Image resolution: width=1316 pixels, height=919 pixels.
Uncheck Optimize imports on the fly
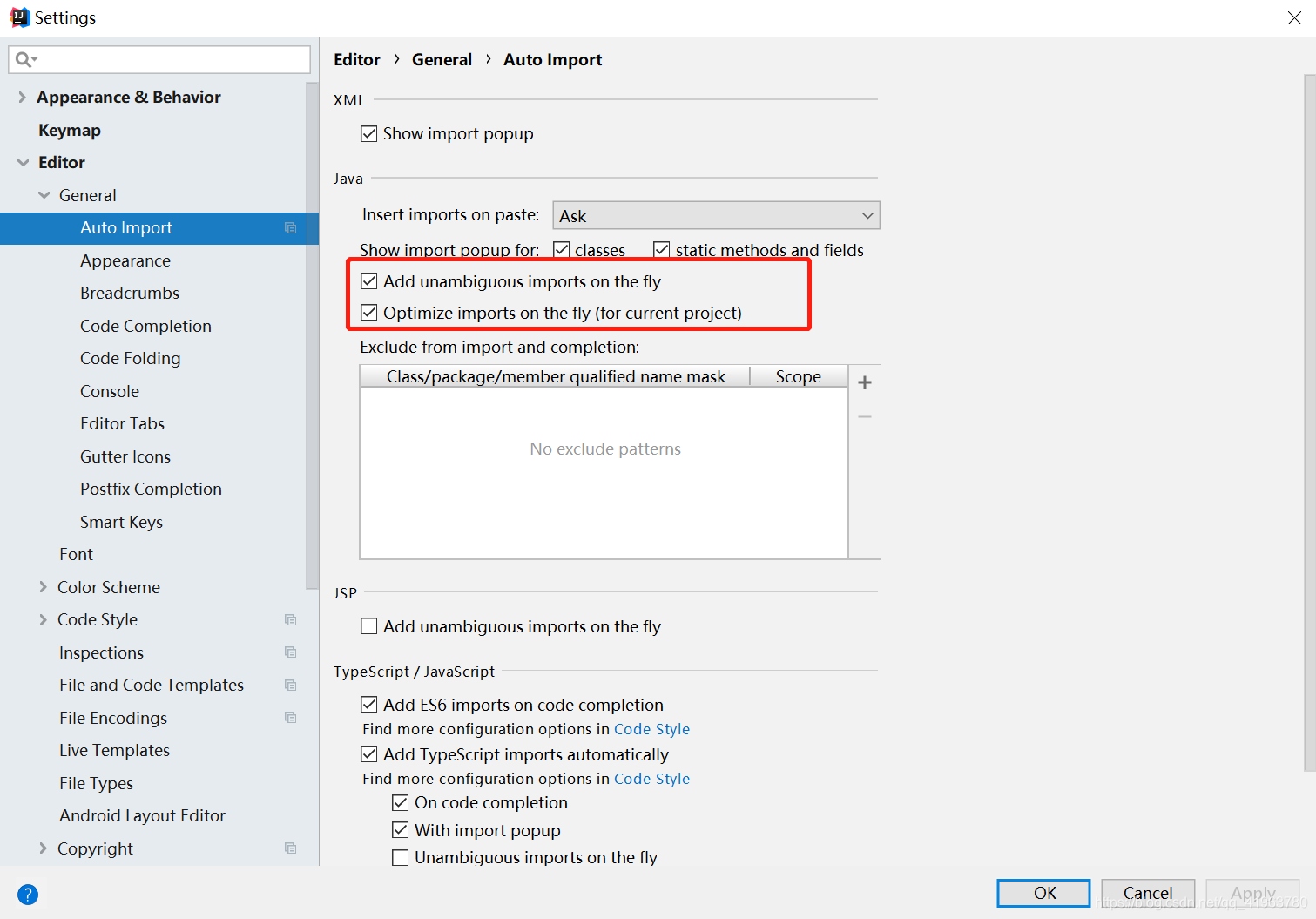[x=369, y=313]
